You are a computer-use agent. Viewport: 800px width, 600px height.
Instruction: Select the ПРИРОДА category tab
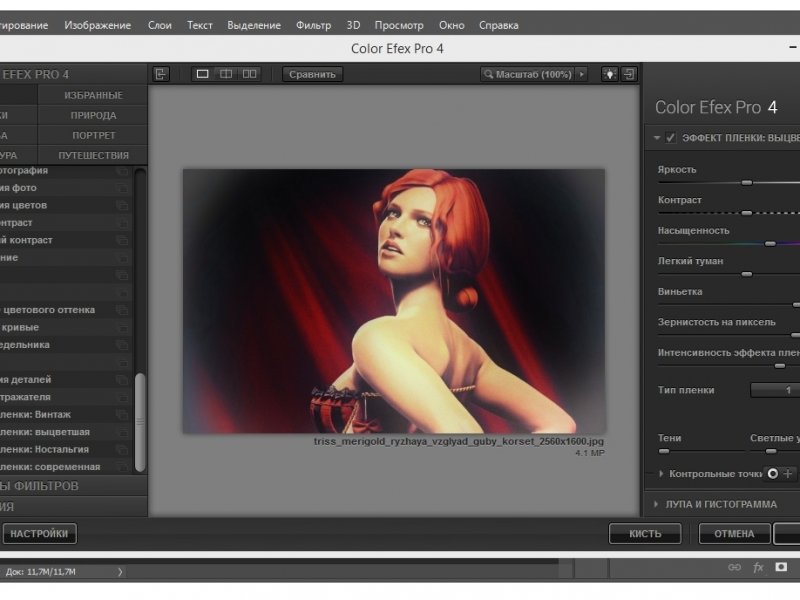(x=93, y=115)
